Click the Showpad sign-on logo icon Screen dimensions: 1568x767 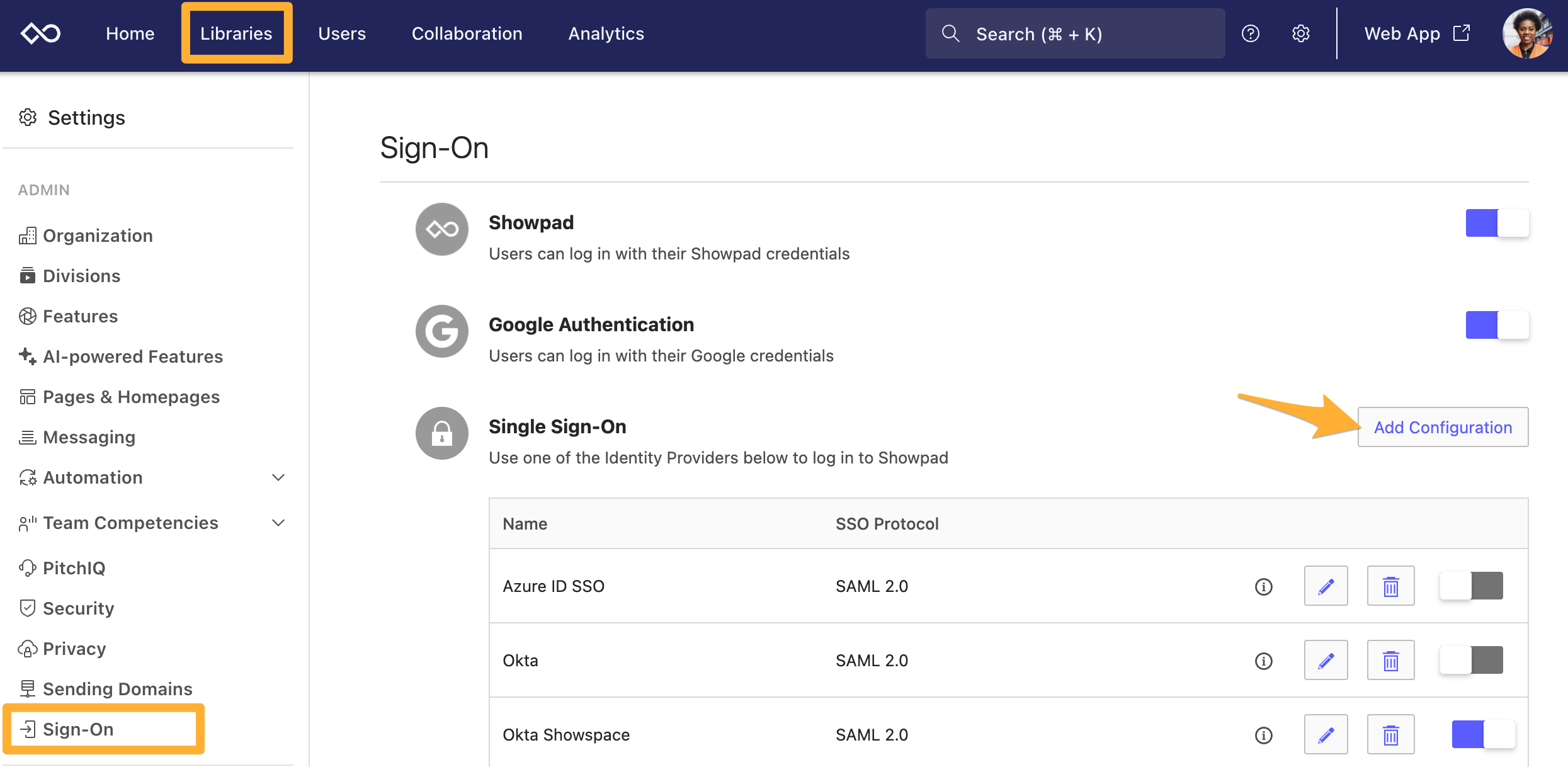[441, 229]
